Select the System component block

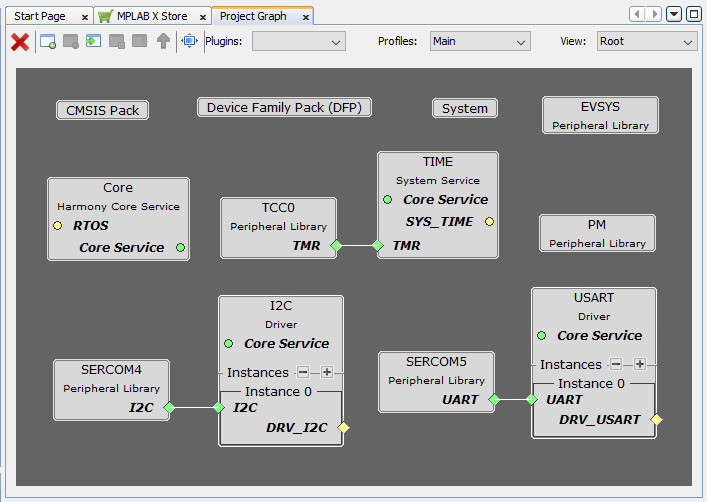[x=465, y=108]
